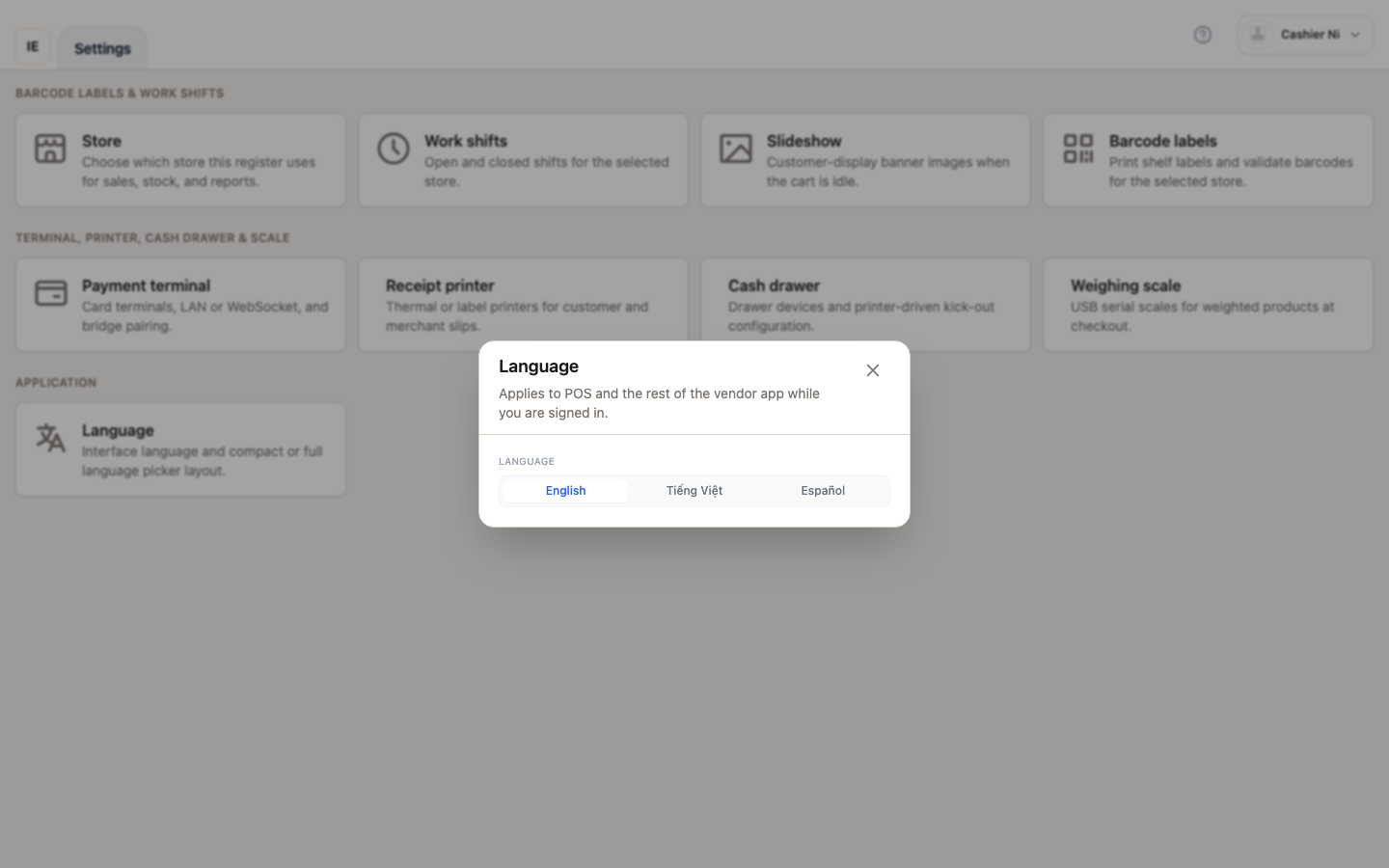
Task: Select English language option
Action: (x=565, y=491)
